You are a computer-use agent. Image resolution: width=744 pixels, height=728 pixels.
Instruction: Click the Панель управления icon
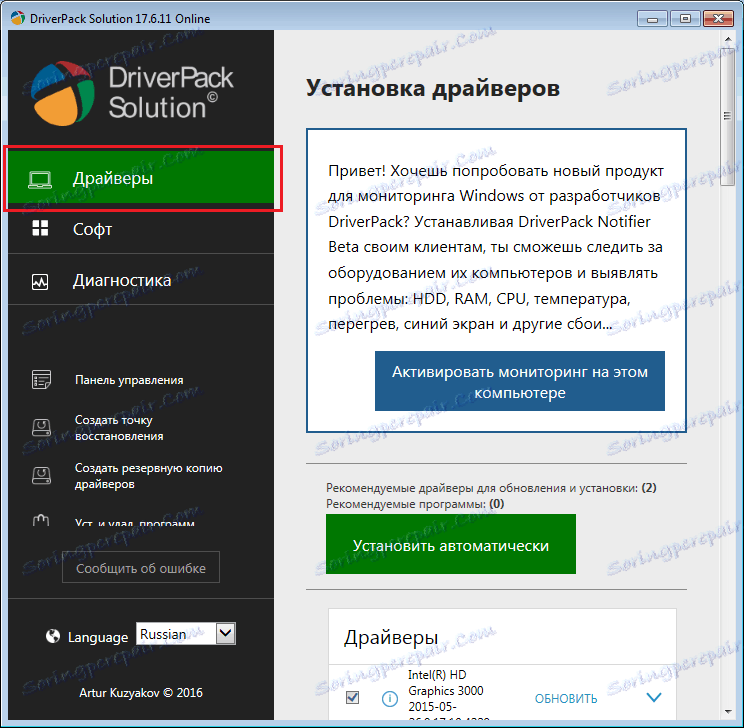coord(41,380)
